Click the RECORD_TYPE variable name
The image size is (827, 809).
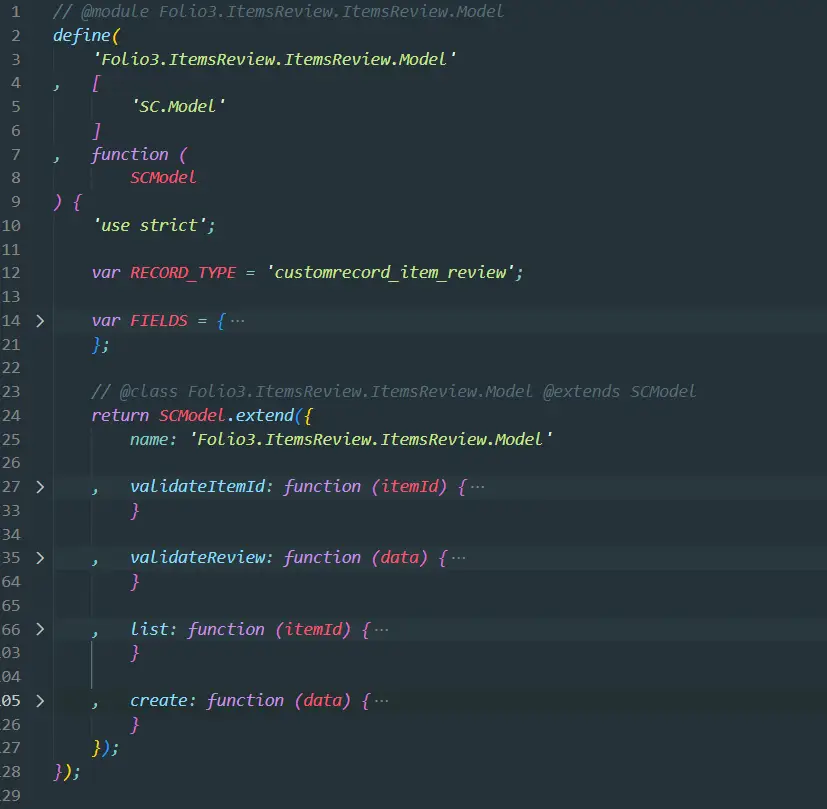point(183,273)
